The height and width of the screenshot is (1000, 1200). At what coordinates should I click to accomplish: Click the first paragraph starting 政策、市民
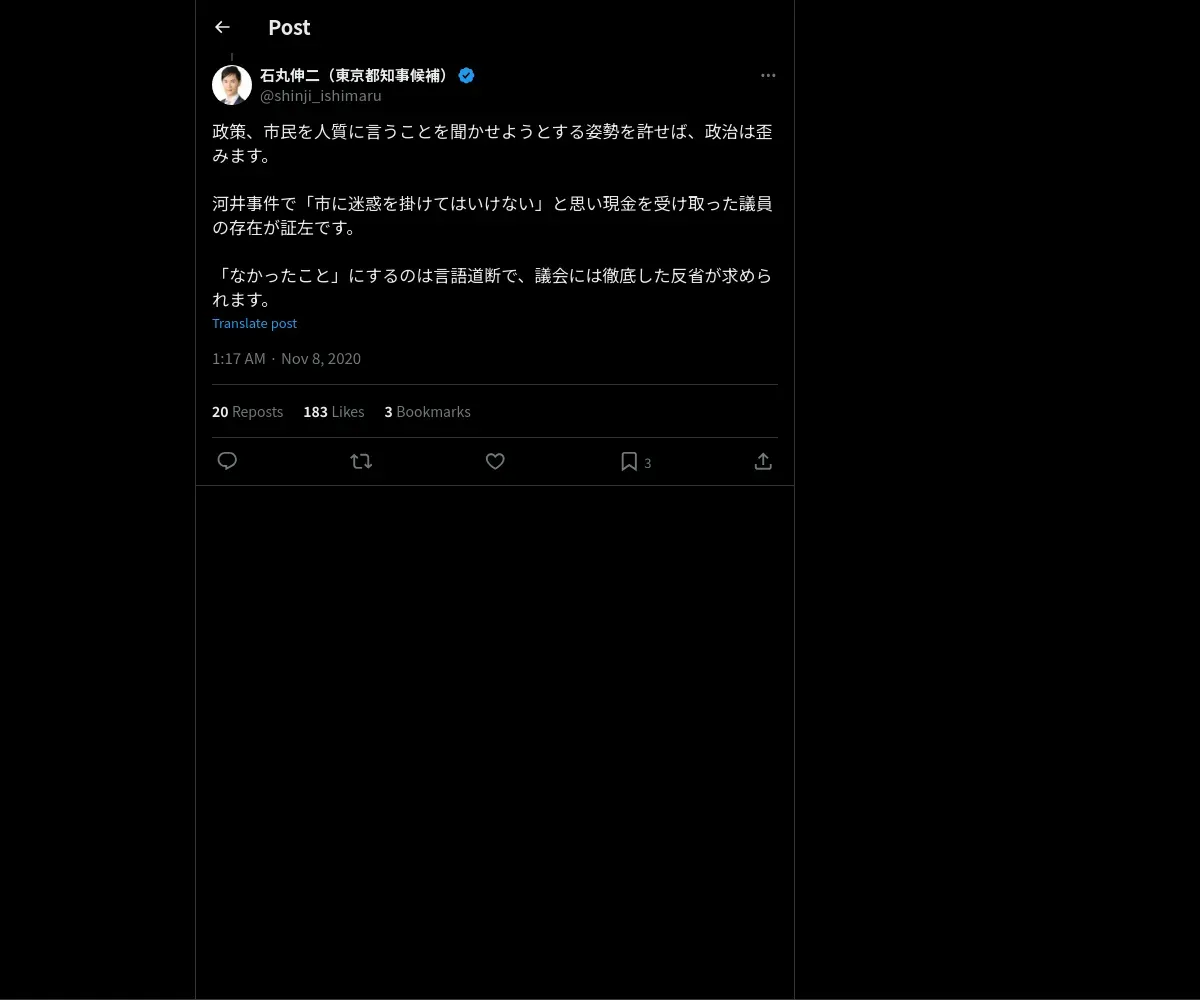pos(492,144)
